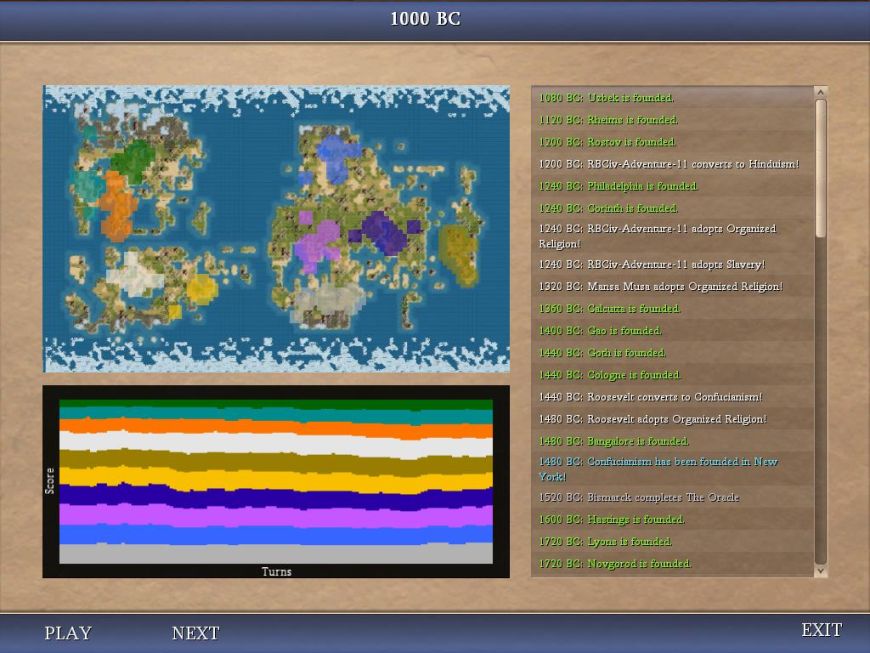
Task: Click the green civilization territory on the map
Action: tap(133, 161)
